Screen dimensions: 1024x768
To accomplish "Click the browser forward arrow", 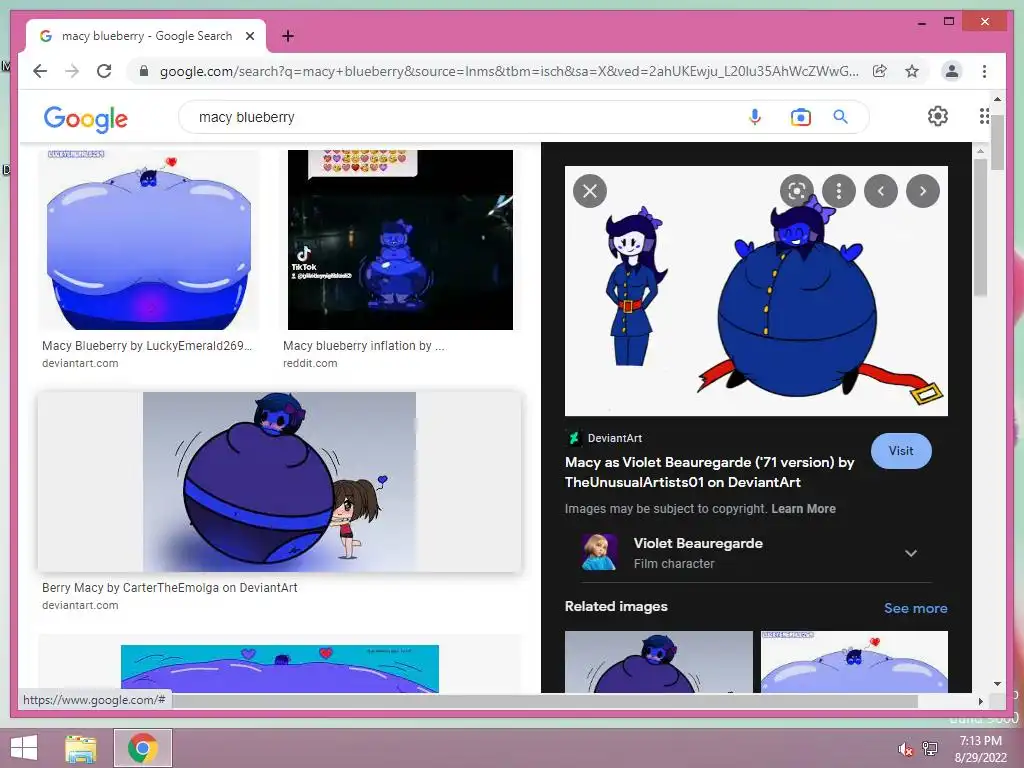I will [x=72, y=71].
